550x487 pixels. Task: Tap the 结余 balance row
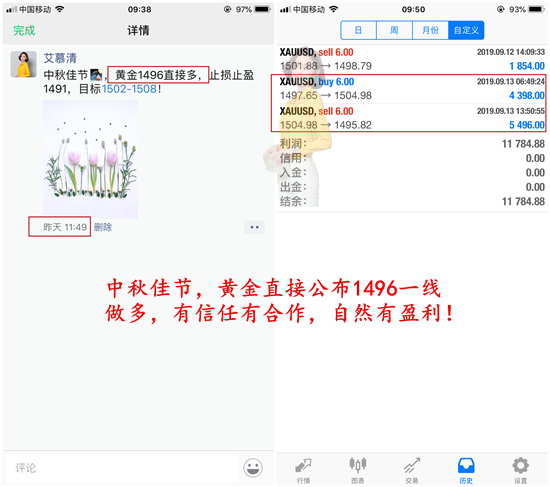click(x=412, y=201)
